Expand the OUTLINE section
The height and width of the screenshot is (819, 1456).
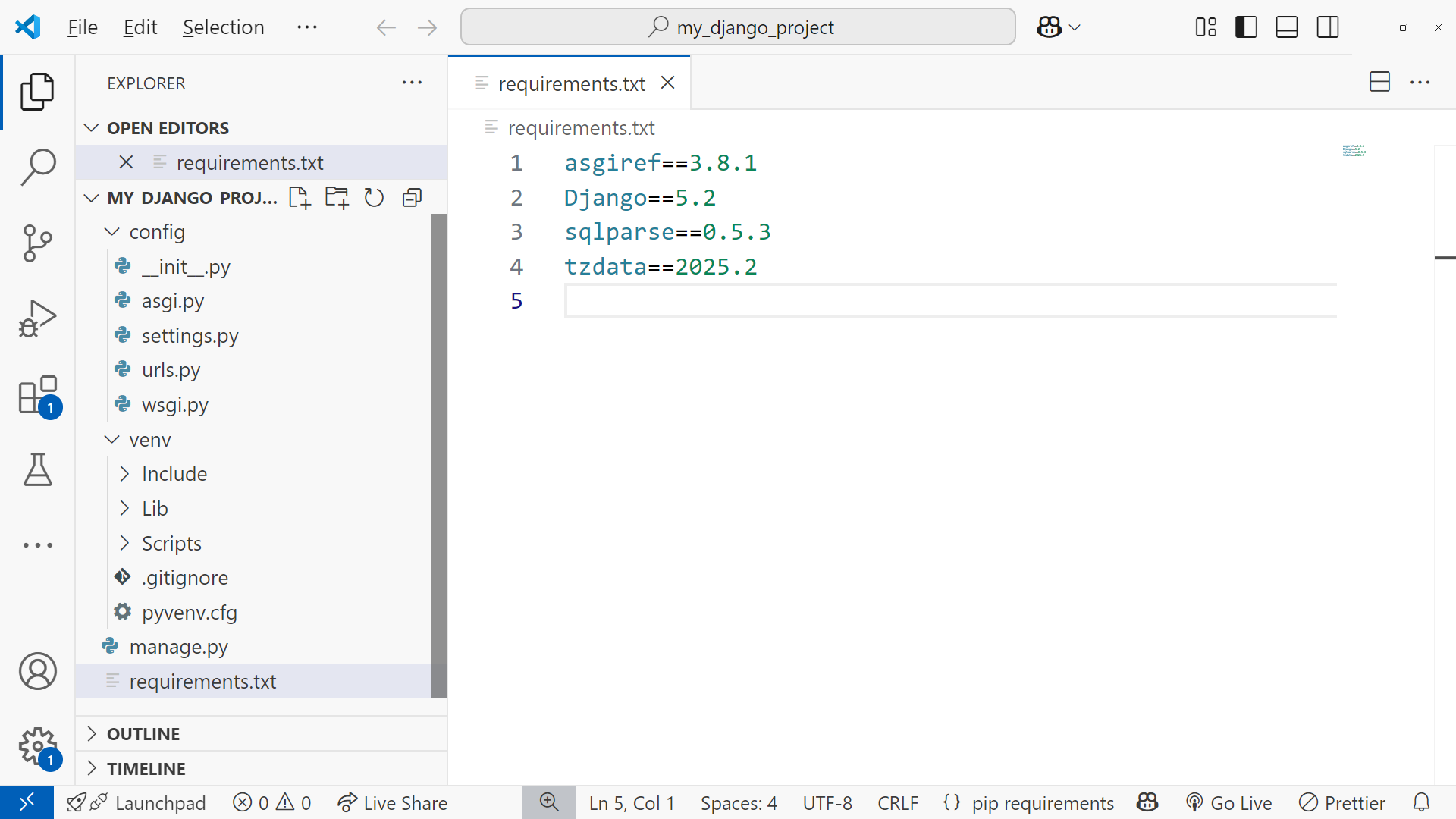(143, 734)
